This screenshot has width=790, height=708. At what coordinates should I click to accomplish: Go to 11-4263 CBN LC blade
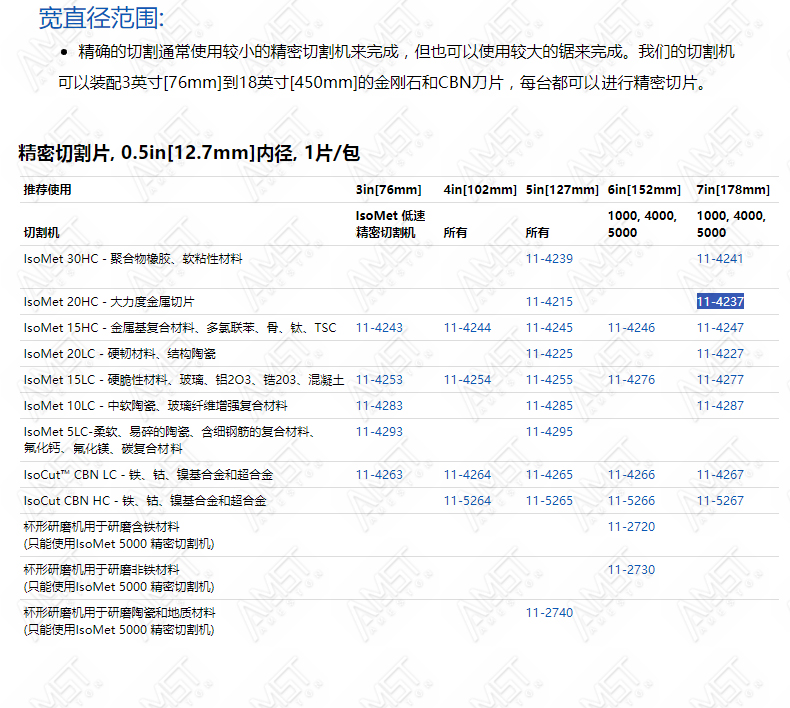tap(379, 475)
